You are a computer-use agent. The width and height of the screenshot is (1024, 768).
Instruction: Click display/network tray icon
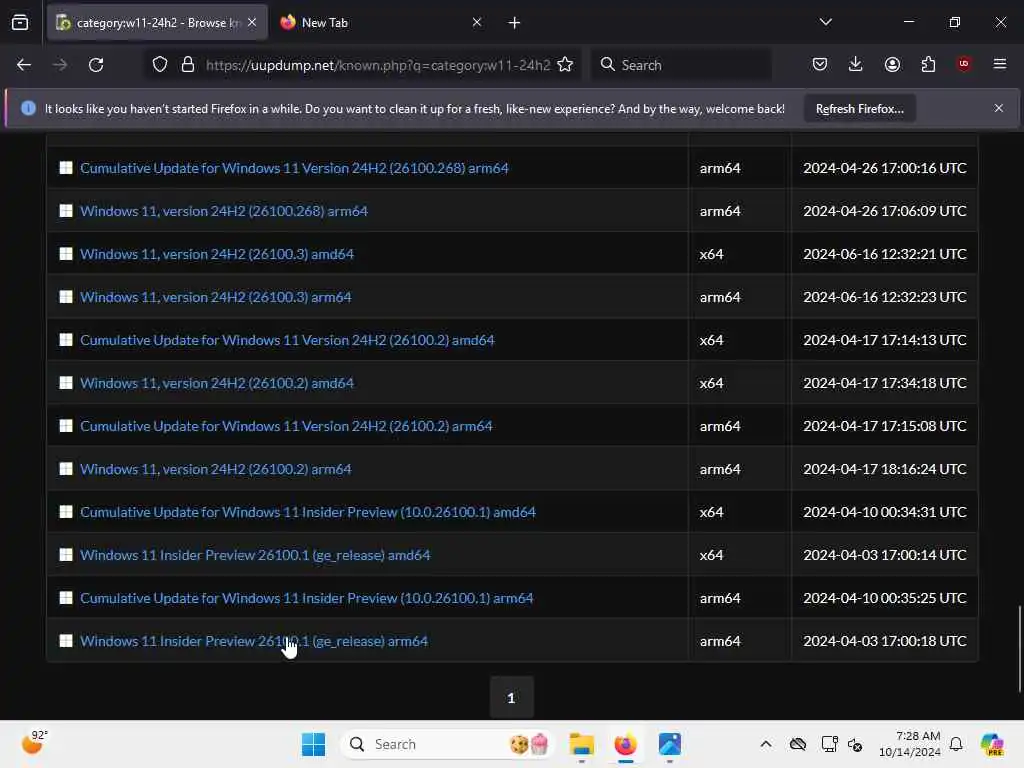(829, 744)
